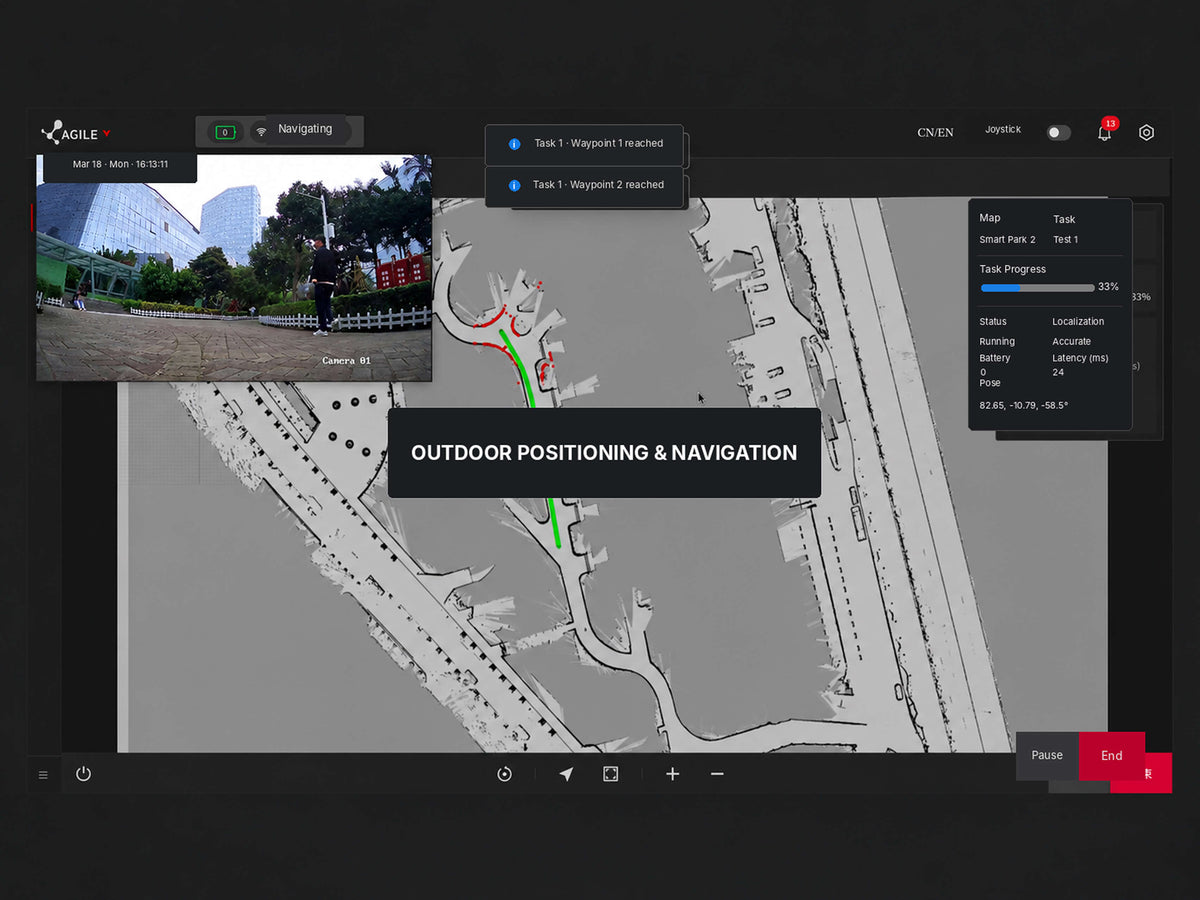The image size is (1200, 900).
Task: Click the navigation arrow locate icon
Action: pos(566,774)
